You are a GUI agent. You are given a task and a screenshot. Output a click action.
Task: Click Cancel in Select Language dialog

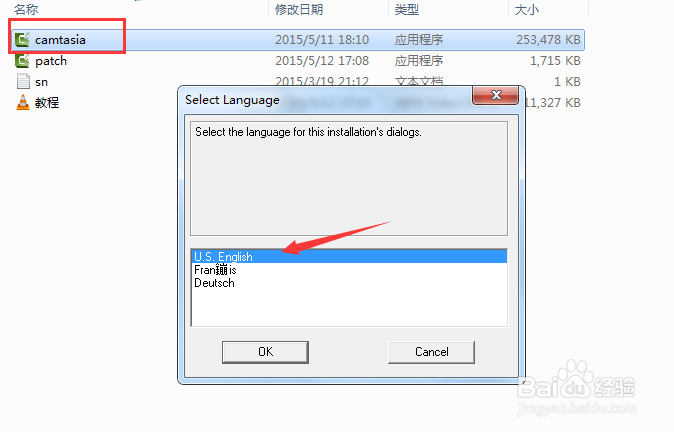pyautogui.click(x=432, y=352)
